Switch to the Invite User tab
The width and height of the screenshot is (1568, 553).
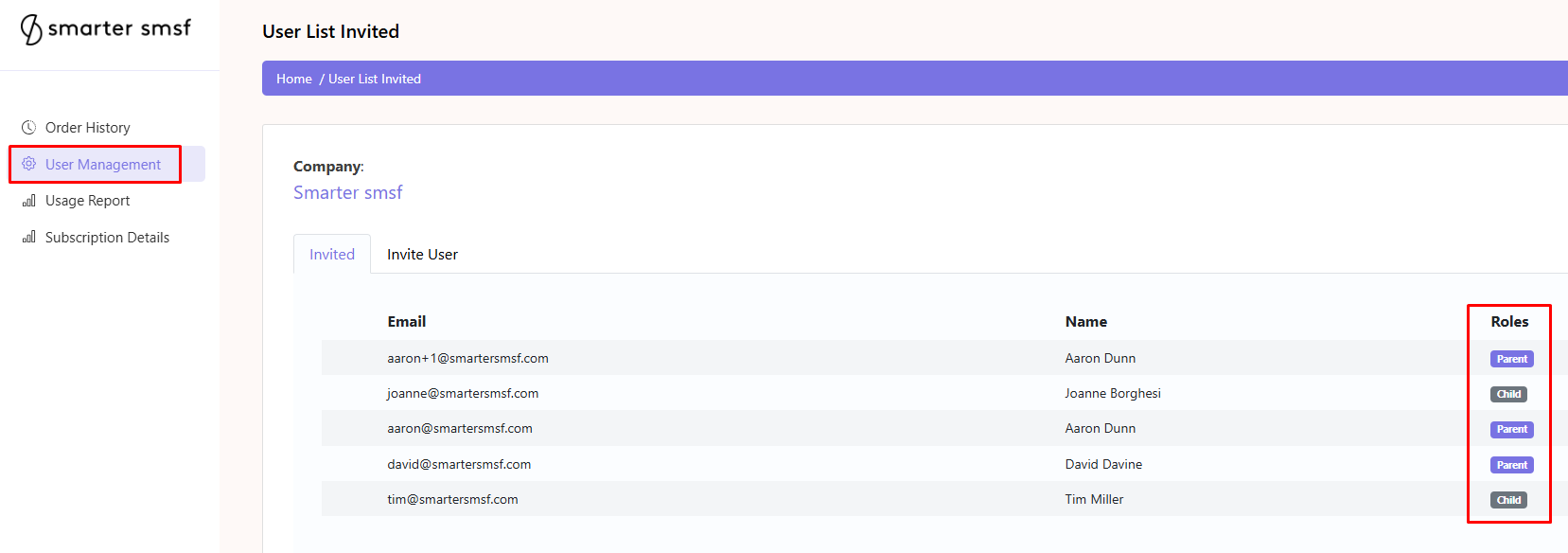click(x=422, y=254)
